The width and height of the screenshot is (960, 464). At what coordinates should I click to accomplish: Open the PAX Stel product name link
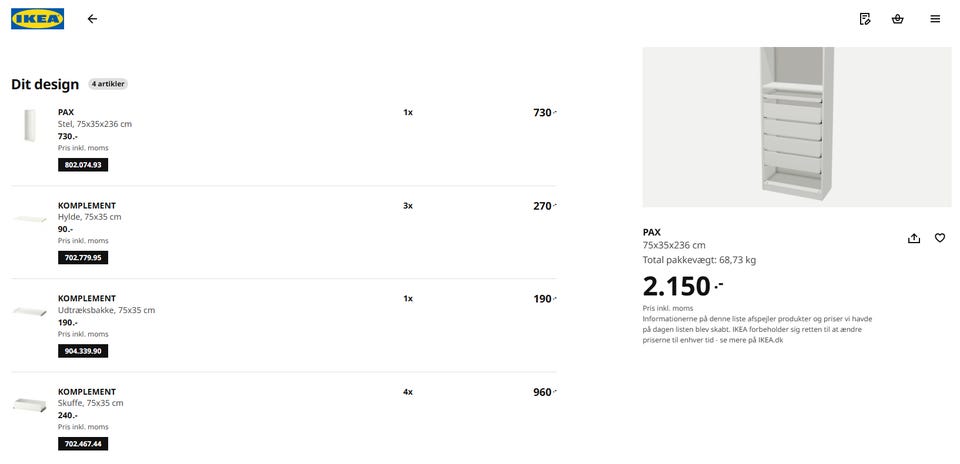(x=66, y=112)
